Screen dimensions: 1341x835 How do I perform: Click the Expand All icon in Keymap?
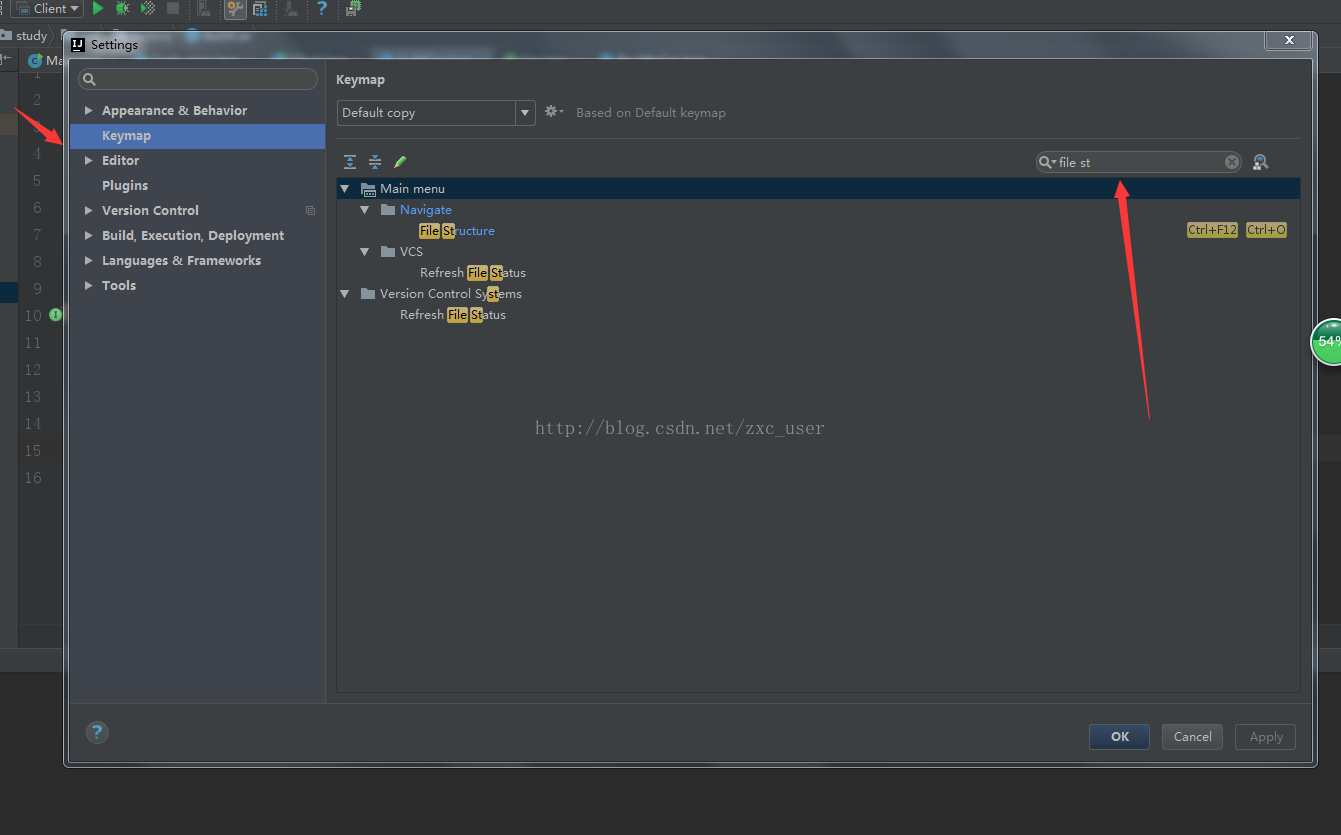[350, 162]
